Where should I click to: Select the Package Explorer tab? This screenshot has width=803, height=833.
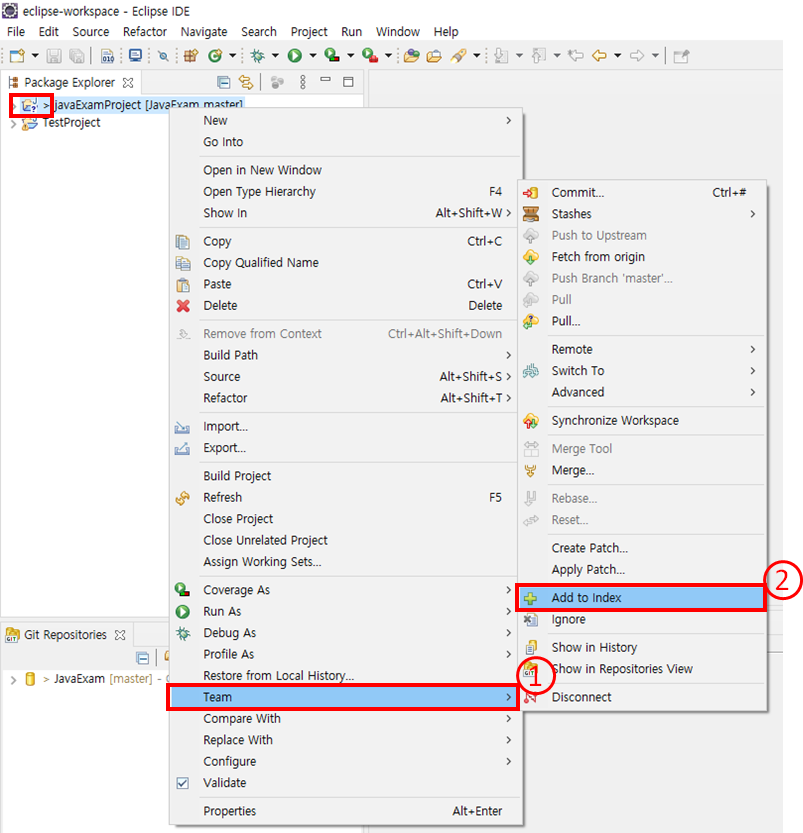pyautogui.click(x=70, y=83)
